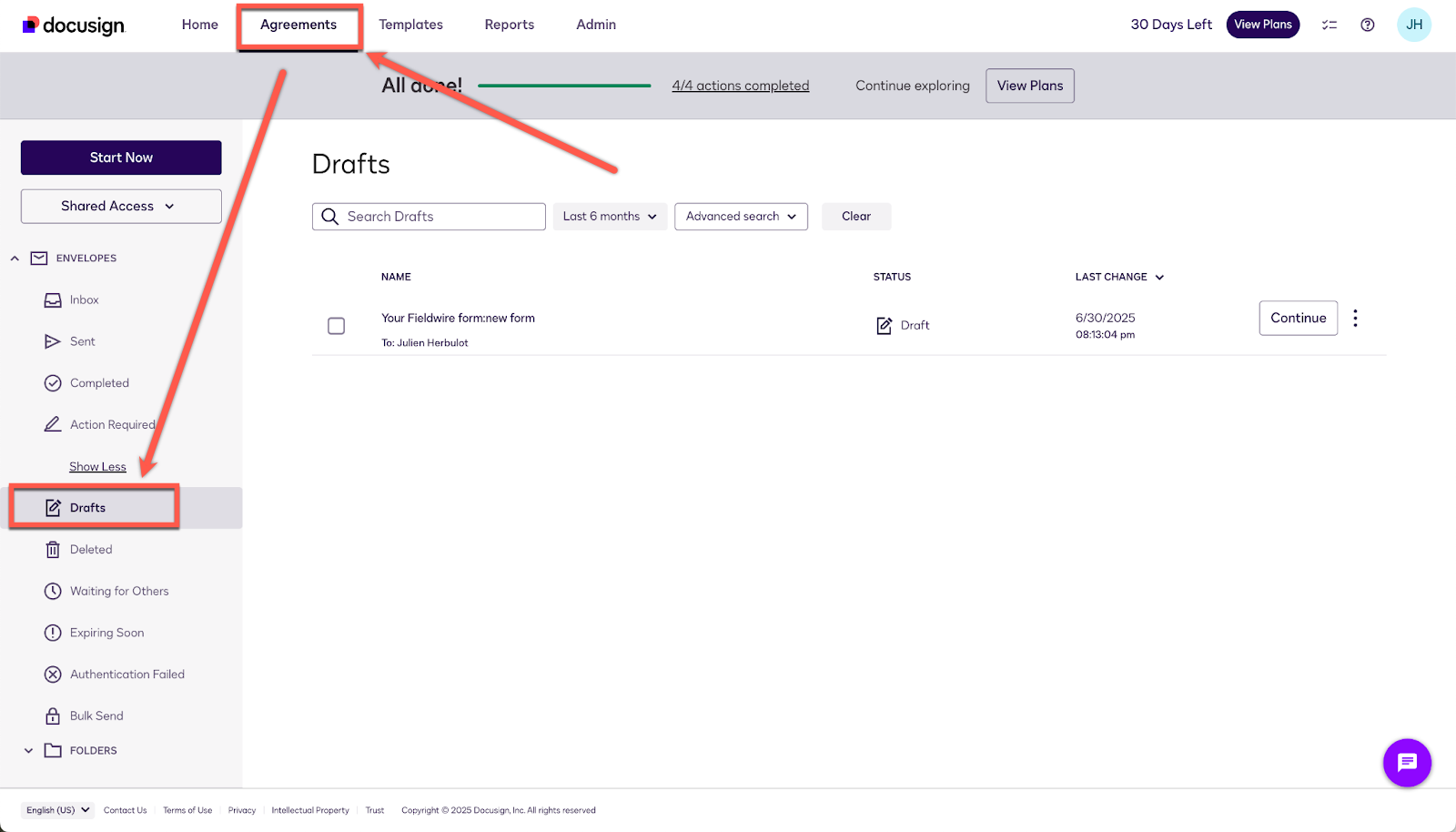
Task: Click the help question mark icon
Action: (1367, 25)
